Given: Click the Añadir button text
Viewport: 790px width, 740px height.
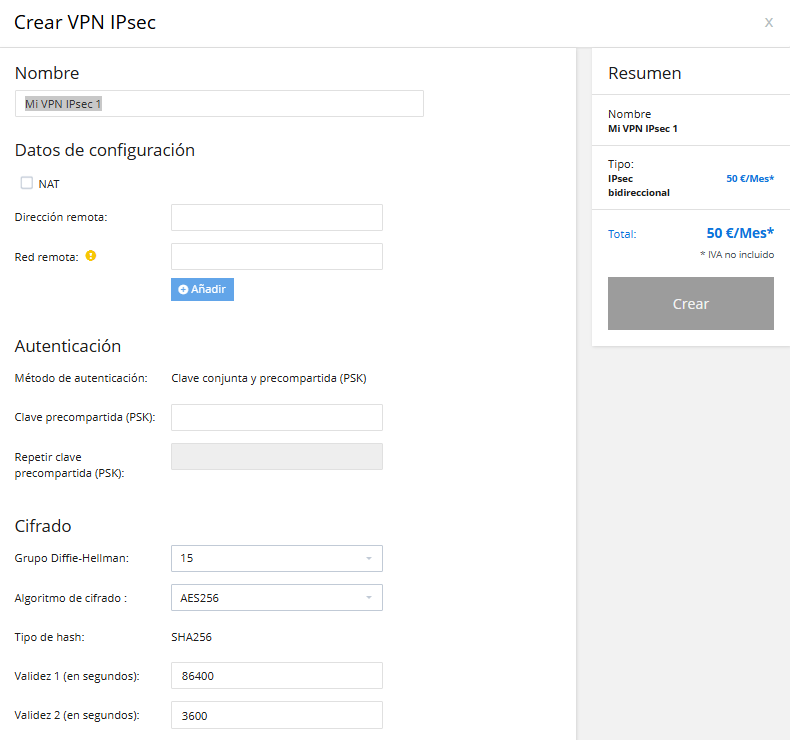Looking at the screenshot, I should (208, 289).
